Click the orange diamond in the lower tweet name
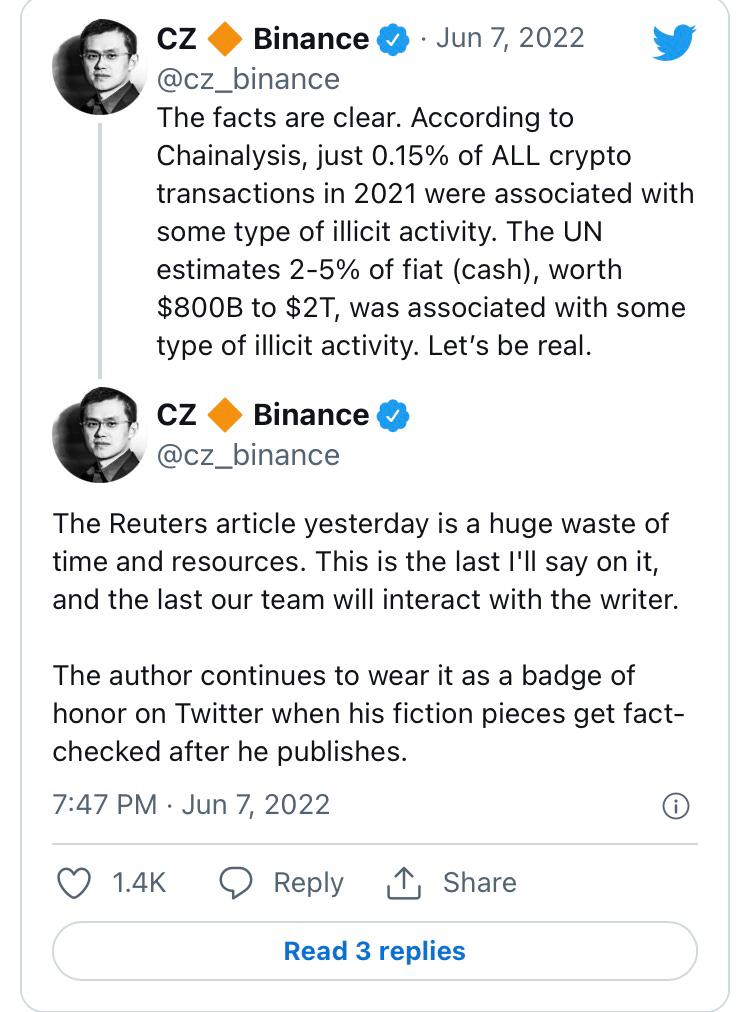Viewport: 750px width, 1012px height. pyautogui.click(x=225, y=415)
